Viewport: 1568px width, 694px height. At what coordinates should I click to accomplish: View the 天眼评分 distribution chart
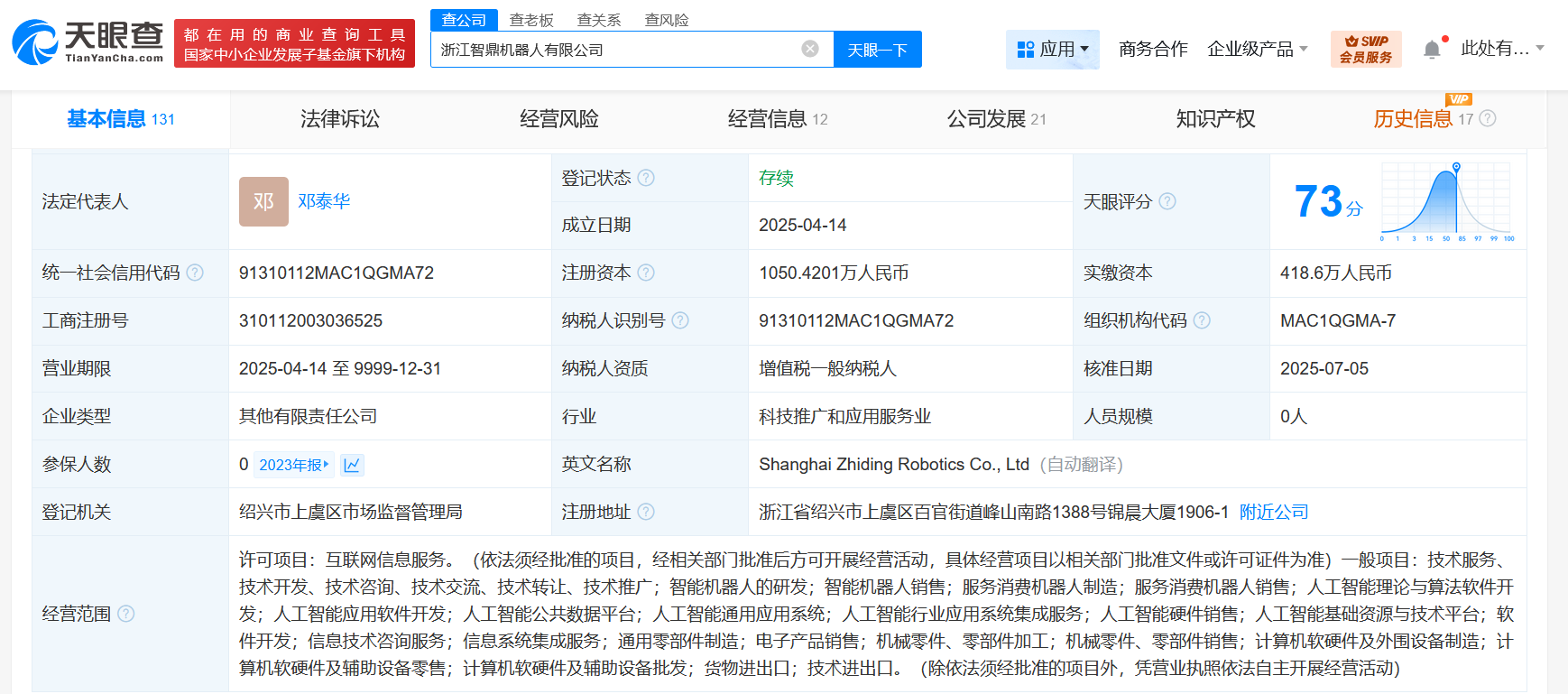point(1447,201)
